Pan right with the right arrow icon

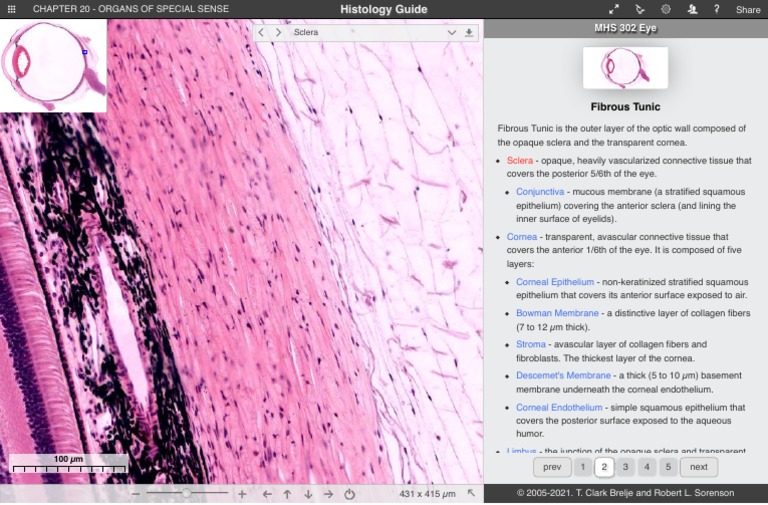(329, 494)
